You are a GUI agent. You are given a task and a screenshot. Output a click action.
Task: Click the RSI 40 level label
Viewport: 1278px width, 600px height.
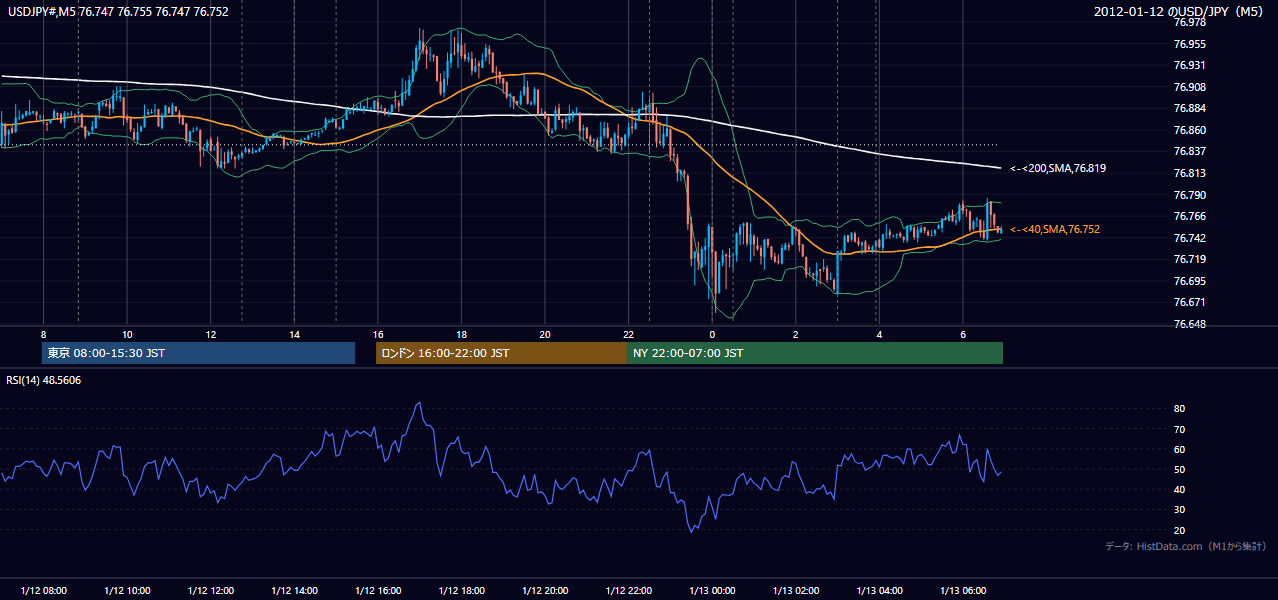pyautogui.click(x=1179, y=489)
